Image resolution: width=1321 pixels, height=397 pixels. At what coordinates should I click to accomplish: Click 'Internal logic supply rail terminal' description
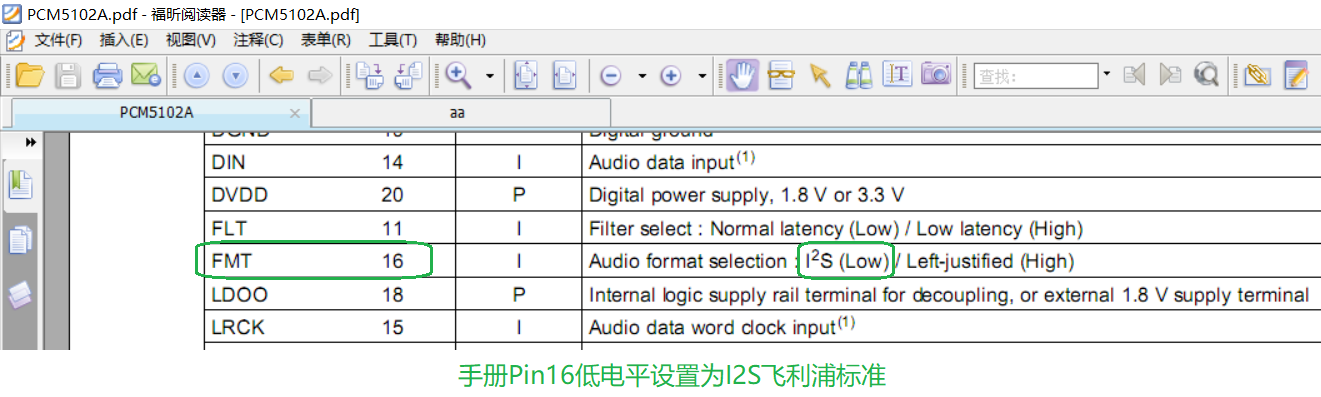949,295
